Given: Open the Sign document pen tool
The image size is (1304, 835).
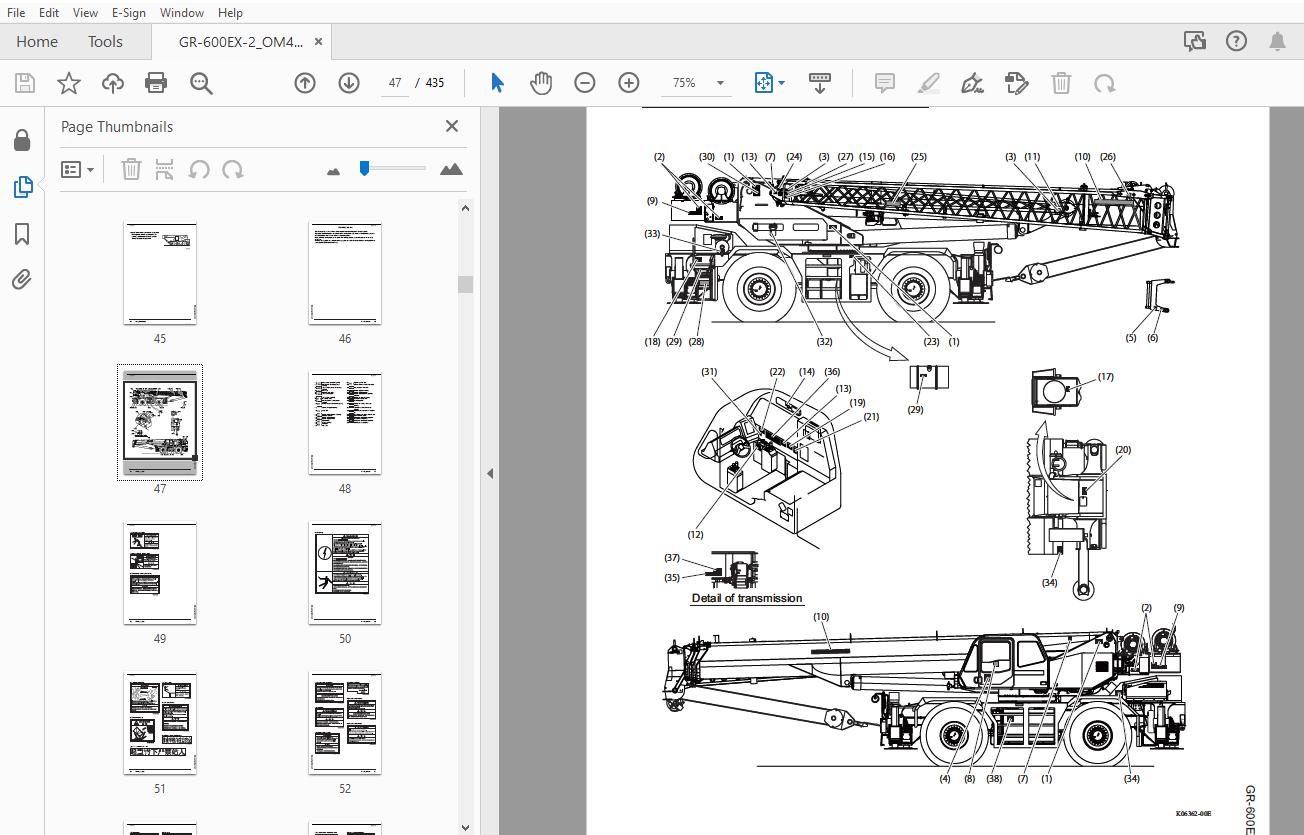Looking at the screenshot, I should pyautogui.click(x=972, y=83).
